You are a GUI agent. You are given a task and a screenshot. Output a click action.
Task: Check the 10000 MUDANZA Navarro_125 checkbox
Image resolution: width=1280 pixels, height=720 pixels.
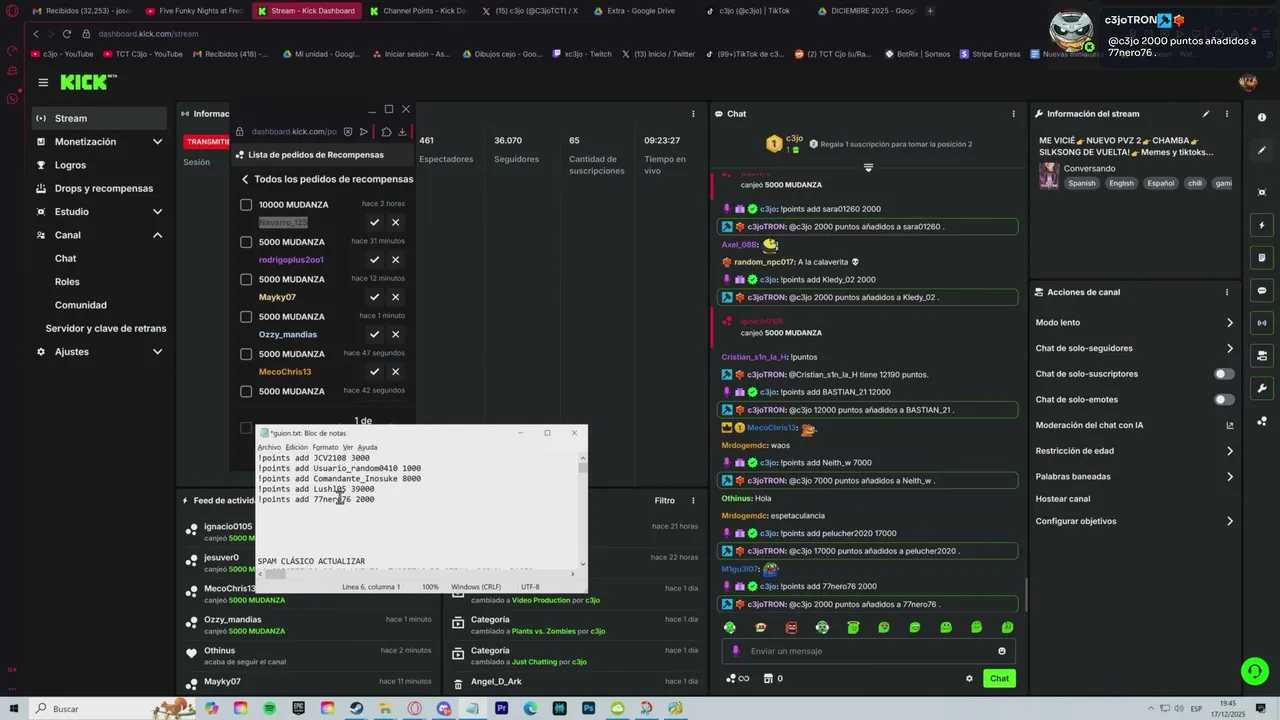click(246, 205)
